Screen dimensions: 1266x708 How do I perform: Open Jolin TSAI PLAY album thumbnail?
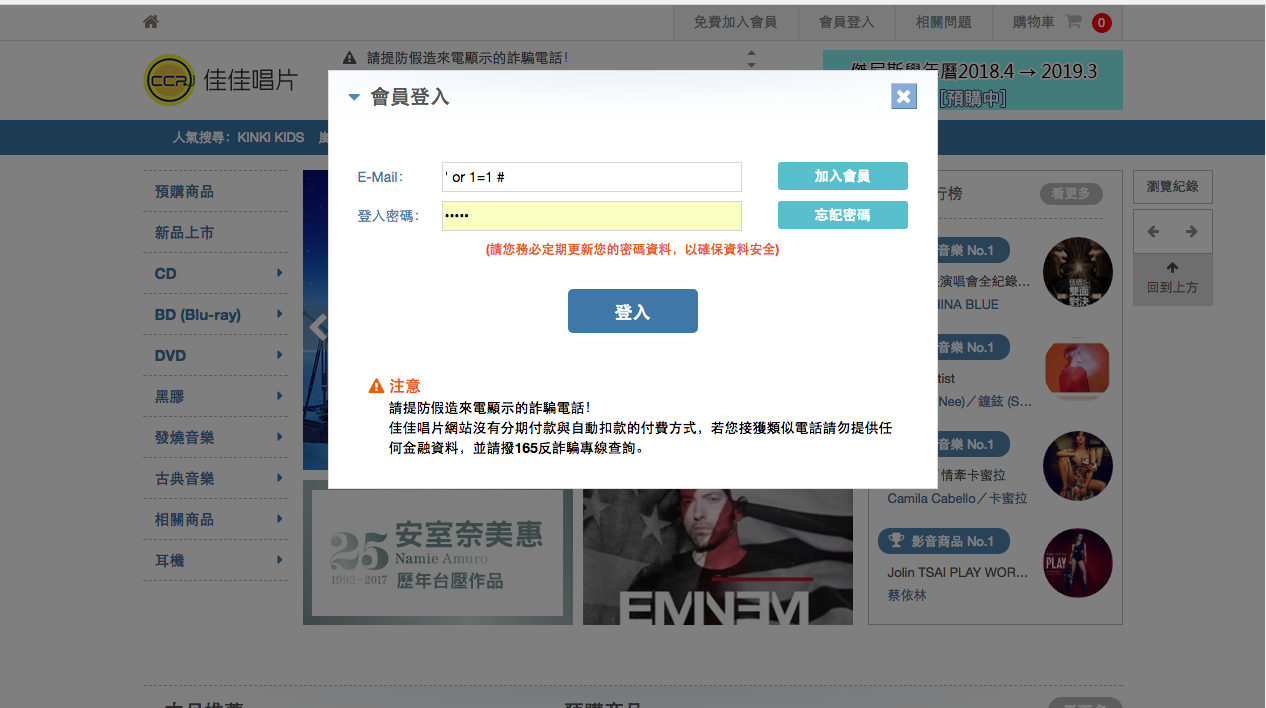pos(1078,563)
